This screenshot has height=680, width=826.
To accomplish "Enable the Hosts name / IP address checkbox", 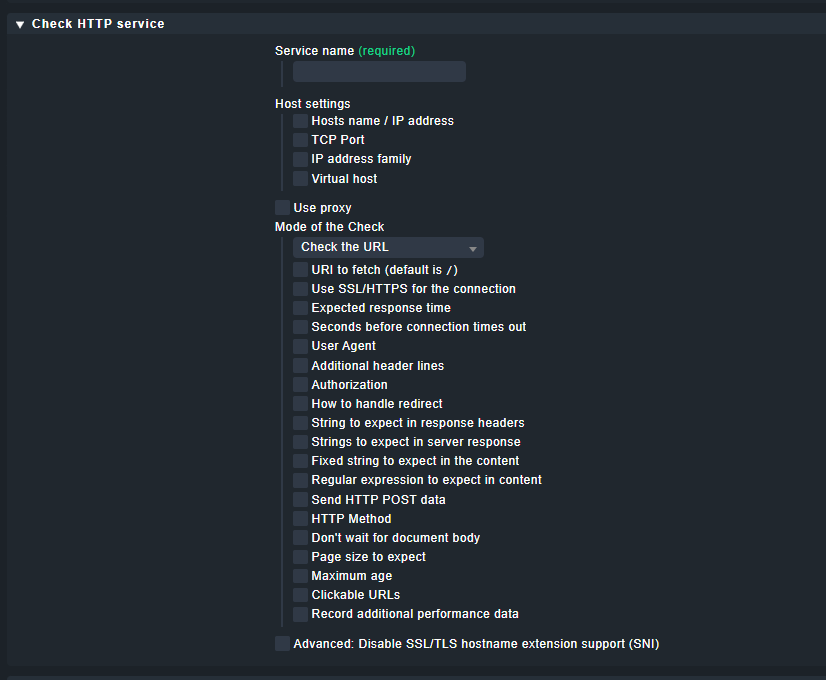I will point(300,121).
